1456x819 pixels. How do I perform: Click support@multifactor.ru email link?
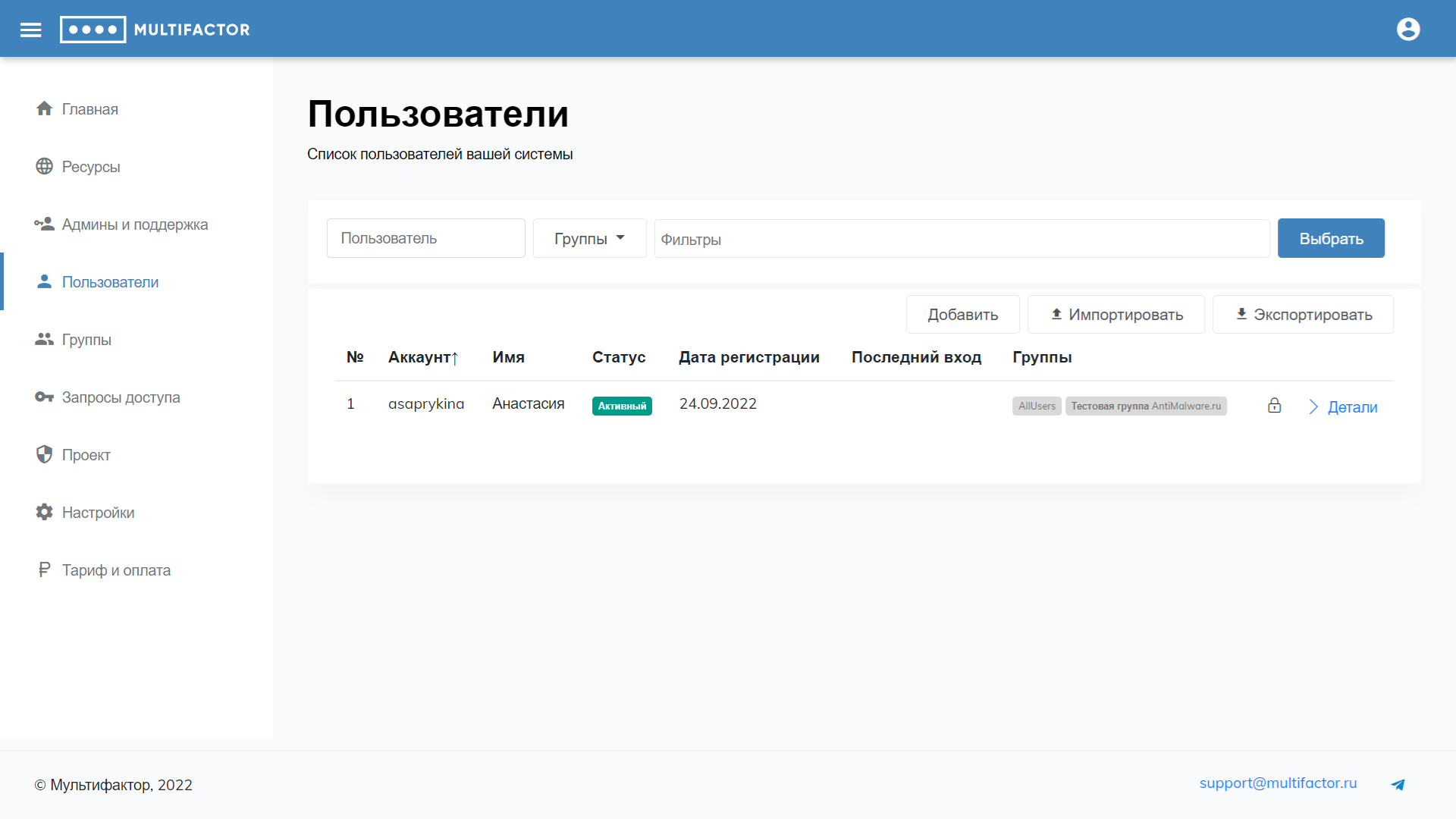[1278, 783]
